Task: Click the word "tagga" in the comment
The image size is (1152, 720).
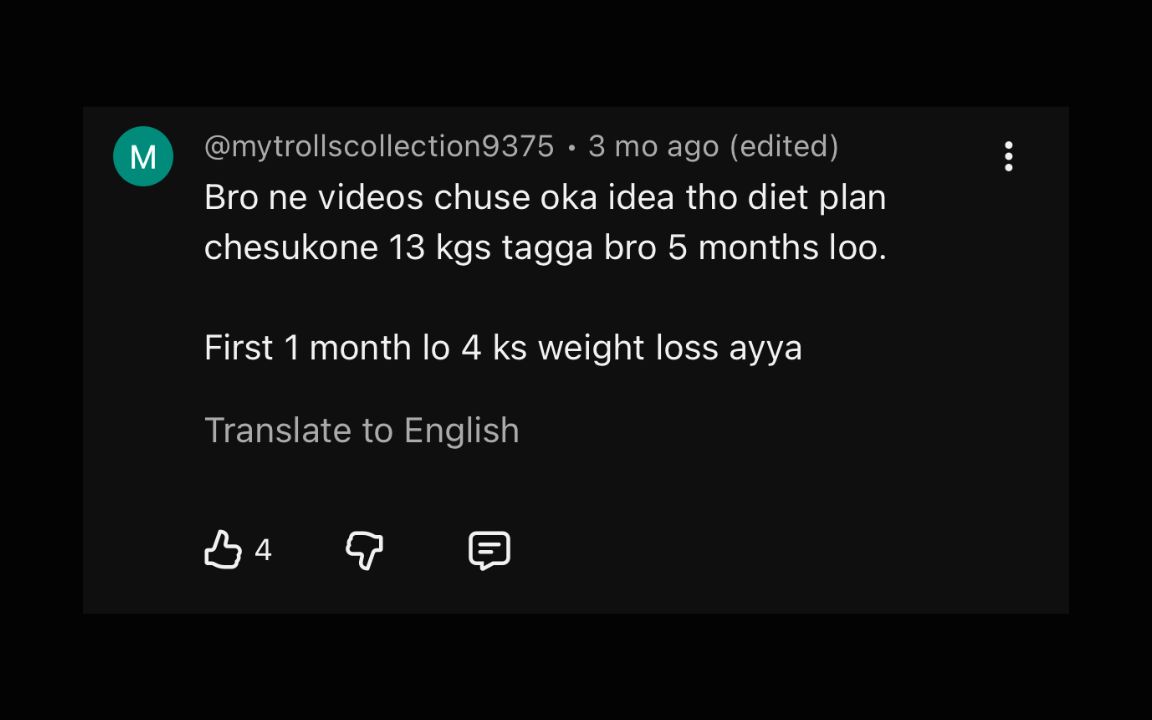Action: 547,247
